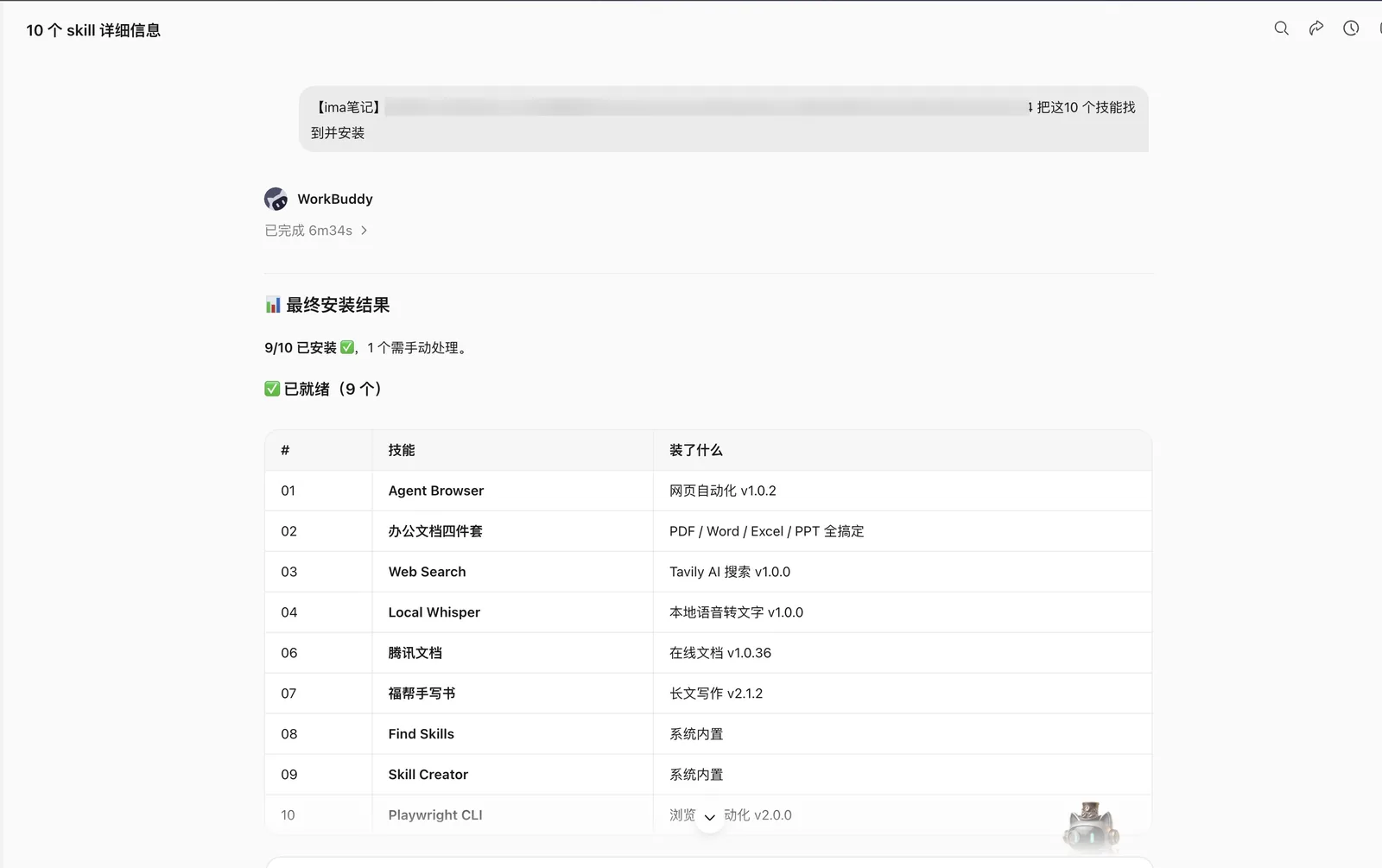
Task: Select the Playwright CLI row
Action: [x=708, y=814]
